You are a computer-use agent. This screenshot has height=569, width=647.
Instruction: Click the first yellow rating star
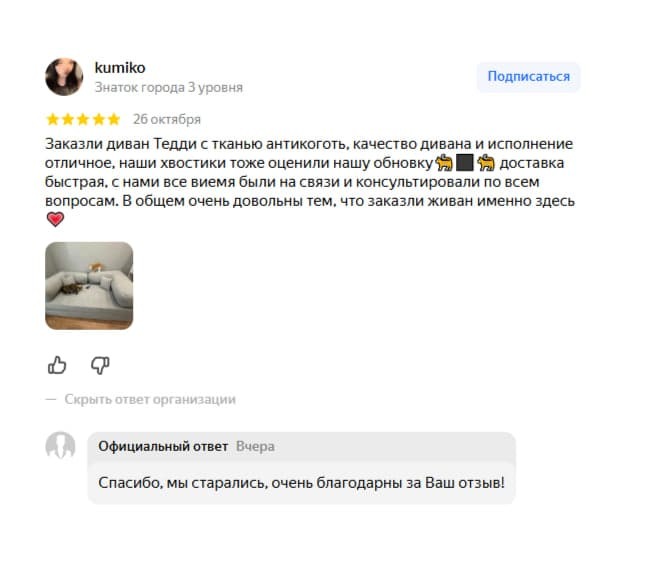point(52,119)
